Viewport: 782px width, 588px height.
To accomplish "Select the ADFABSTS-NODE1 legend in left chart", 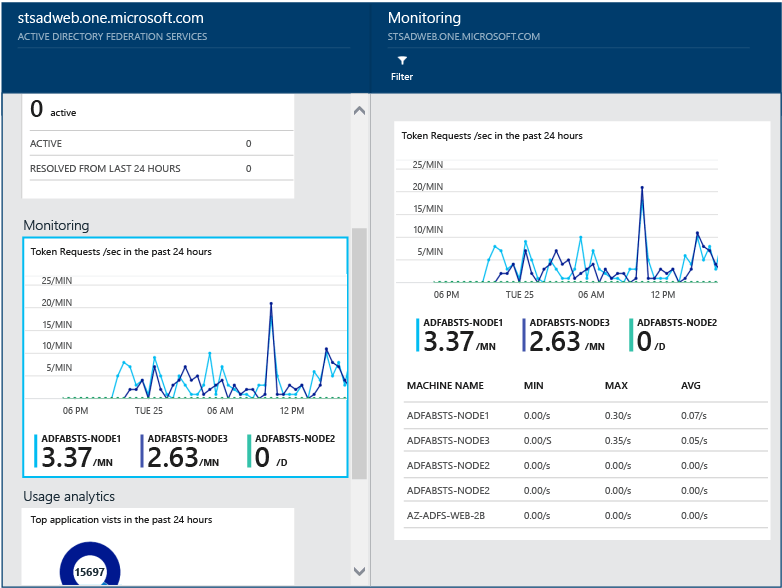I will [78, 451].
